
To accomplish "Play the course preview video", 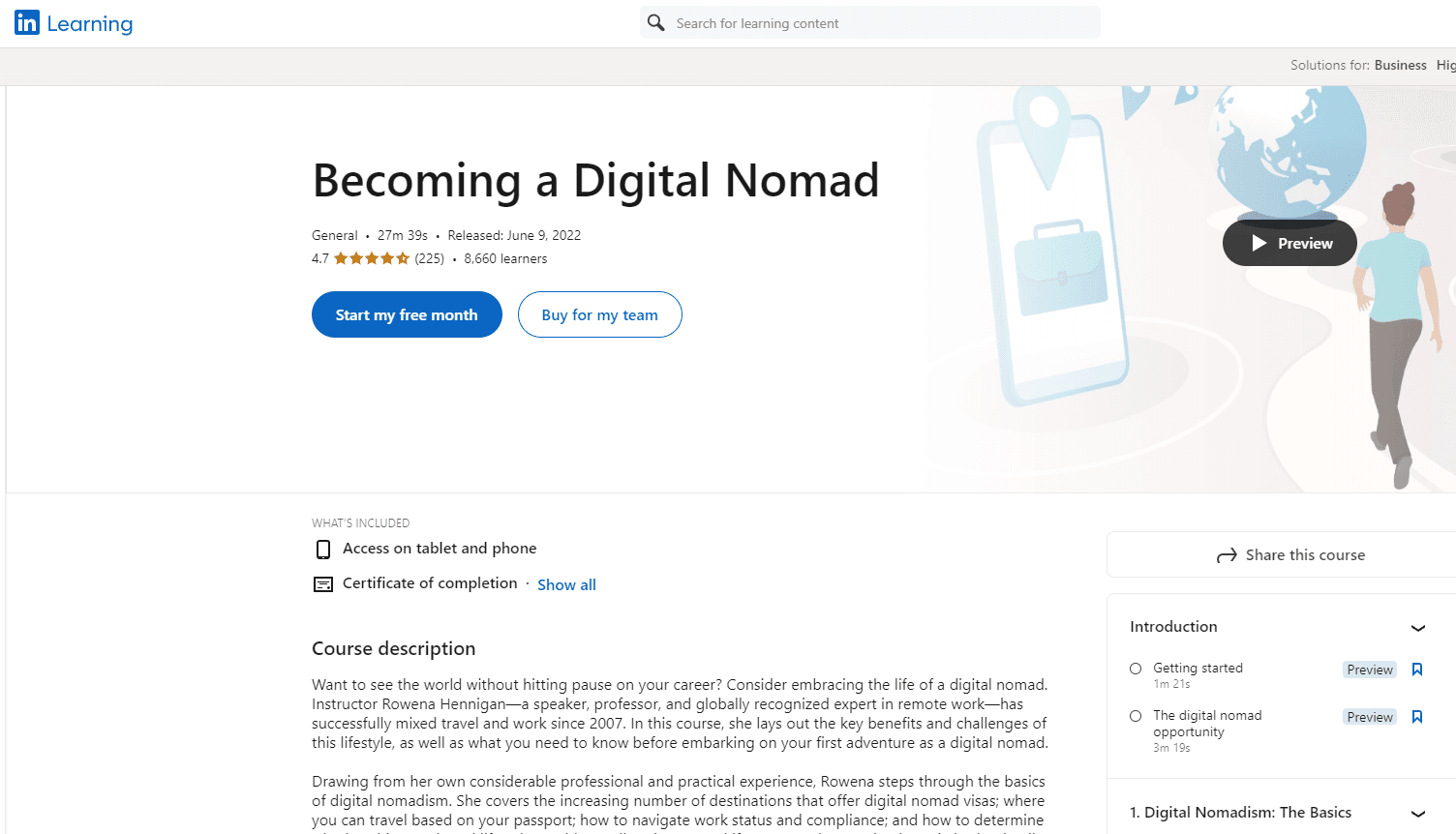I will (x=1289, y=243).
